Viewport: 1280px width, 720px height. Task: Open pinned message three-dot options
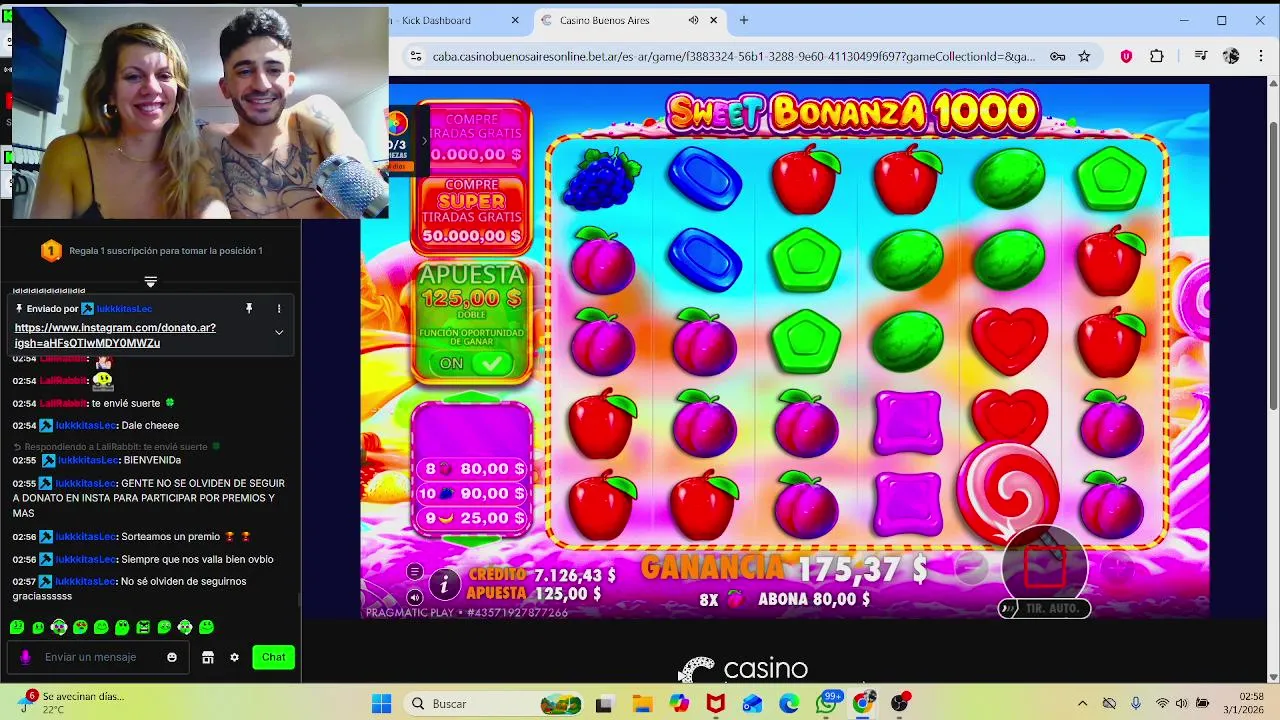click(279, 308)
